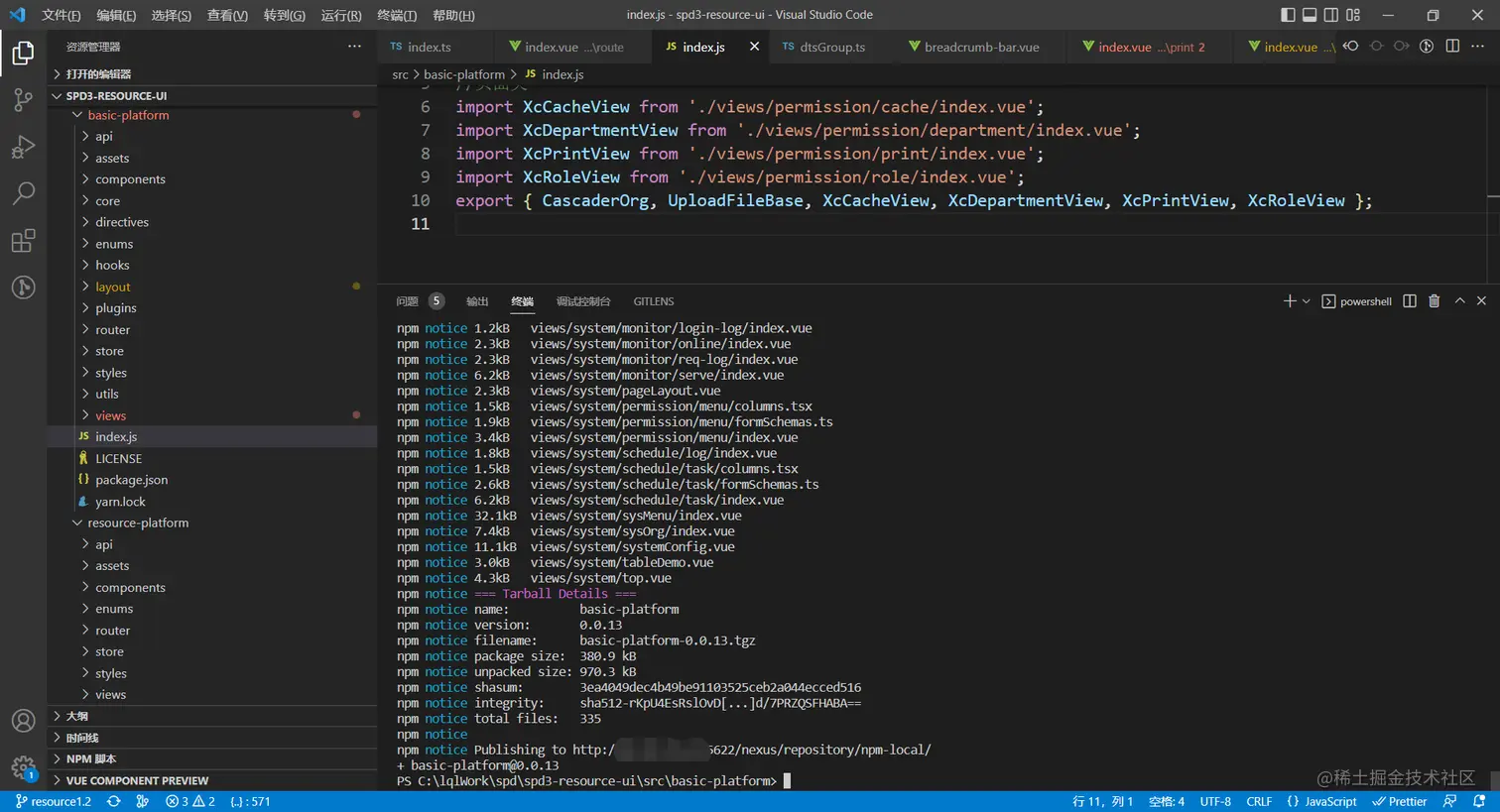Open the Extensions view
Image resolution: width=1500 pixels, height=812 pixels.
pyautogui.click(x=23, y=241)
